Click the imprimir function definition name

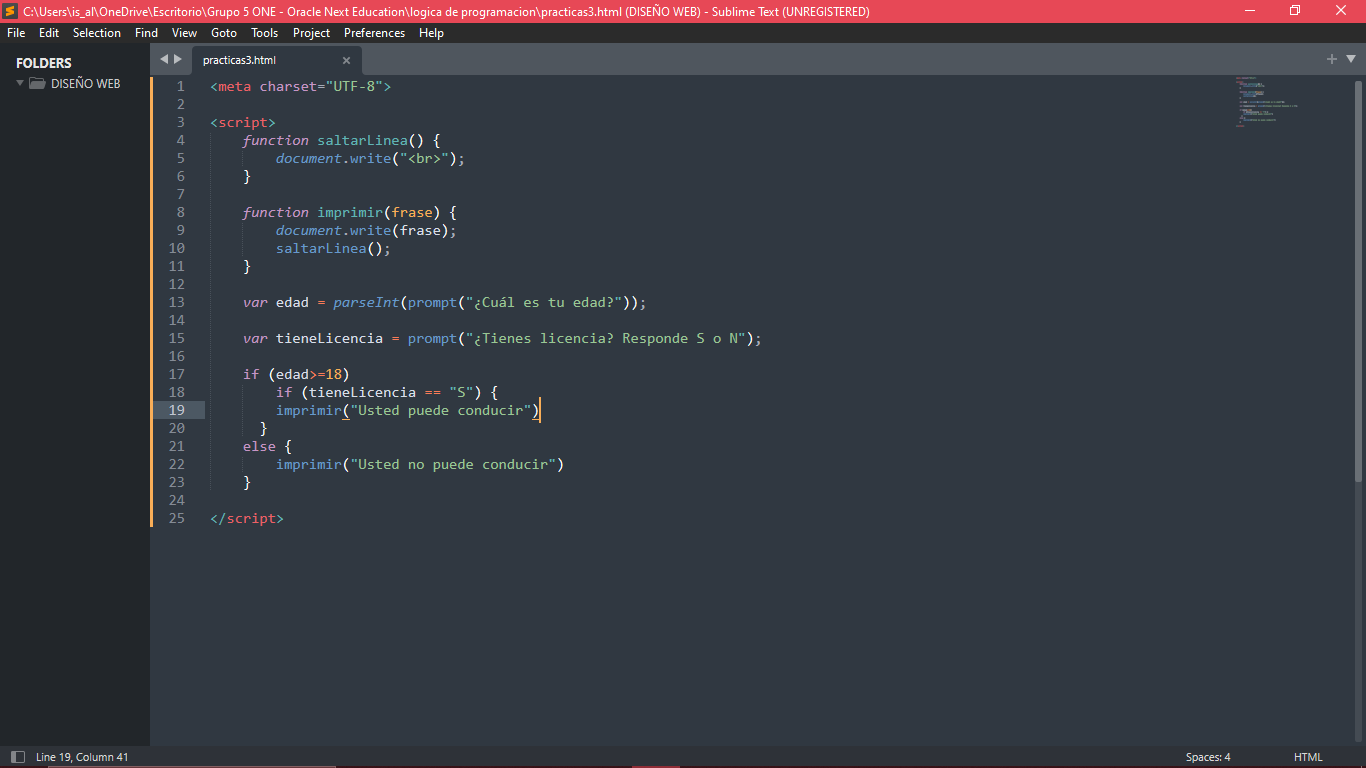tap(350, 212)
